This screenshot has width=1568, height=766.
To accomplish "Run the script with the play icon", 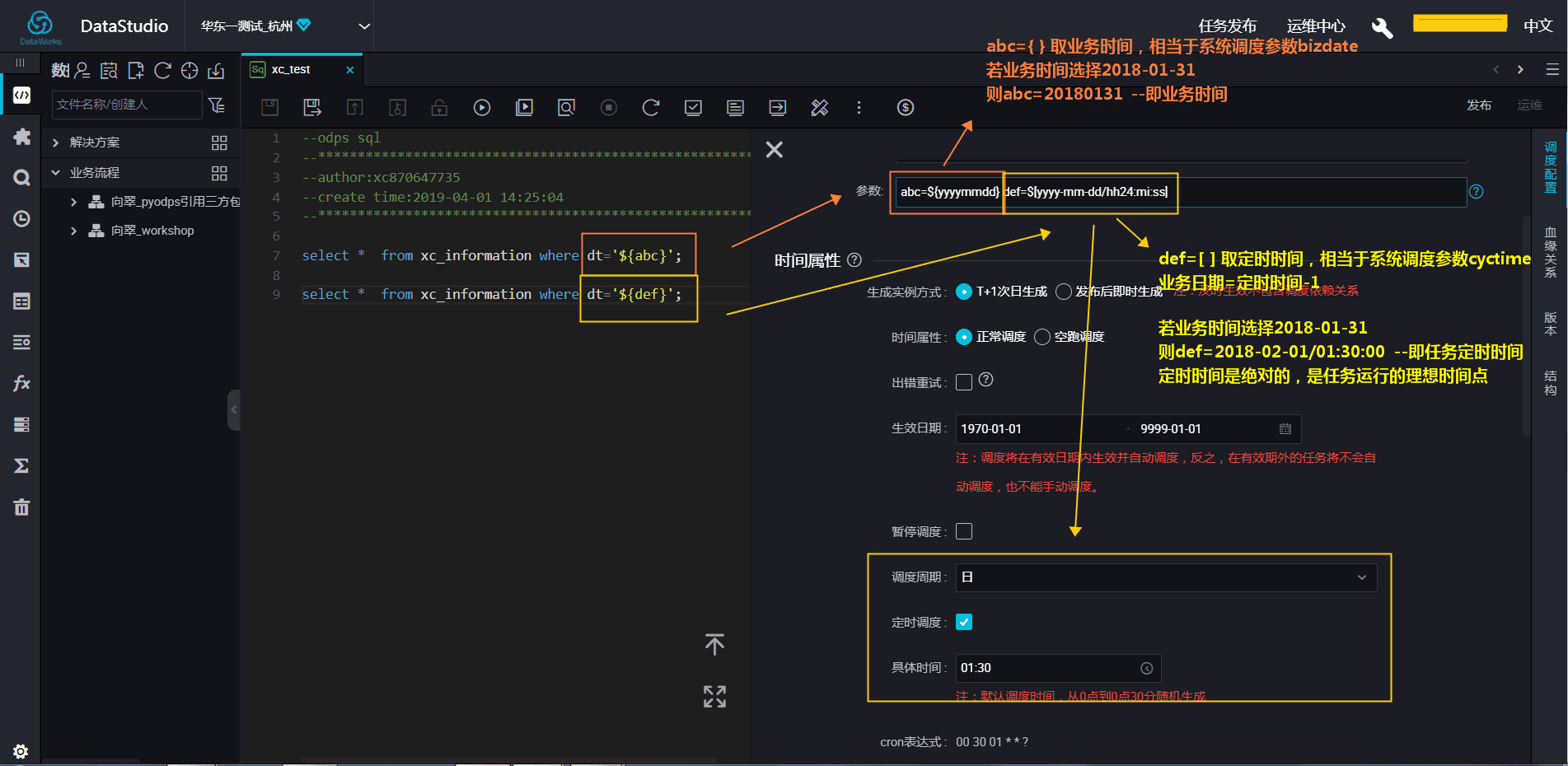I will tap(482, 107).
